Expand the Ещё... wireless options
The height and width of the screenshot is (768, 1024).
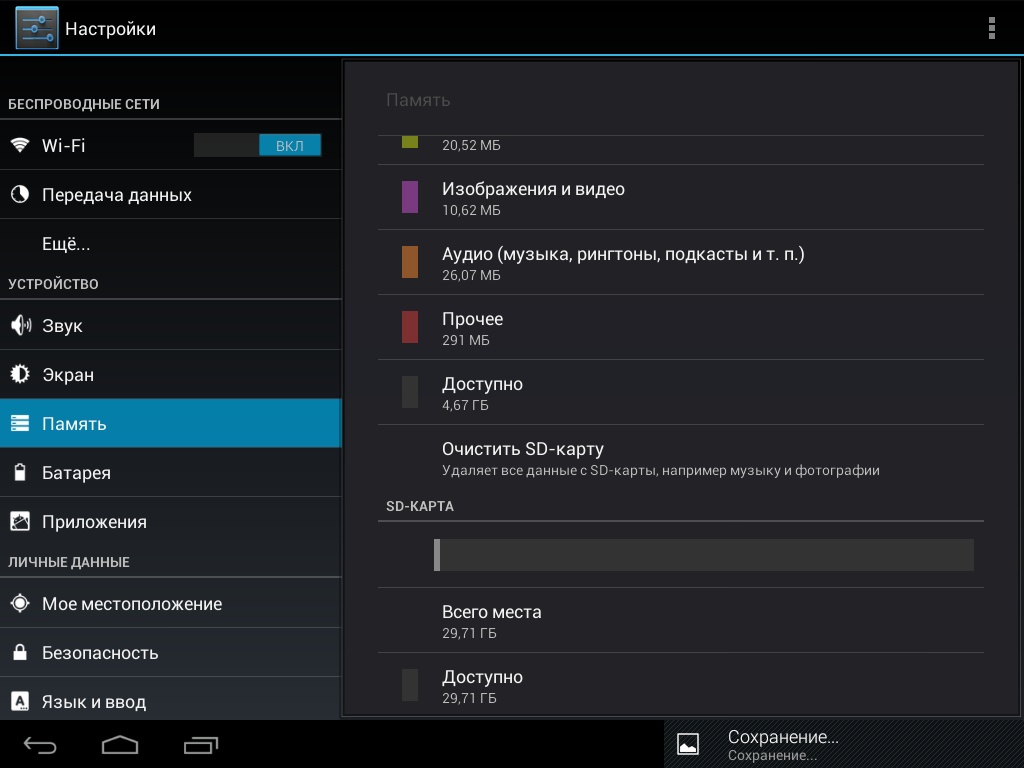(66, 244)
